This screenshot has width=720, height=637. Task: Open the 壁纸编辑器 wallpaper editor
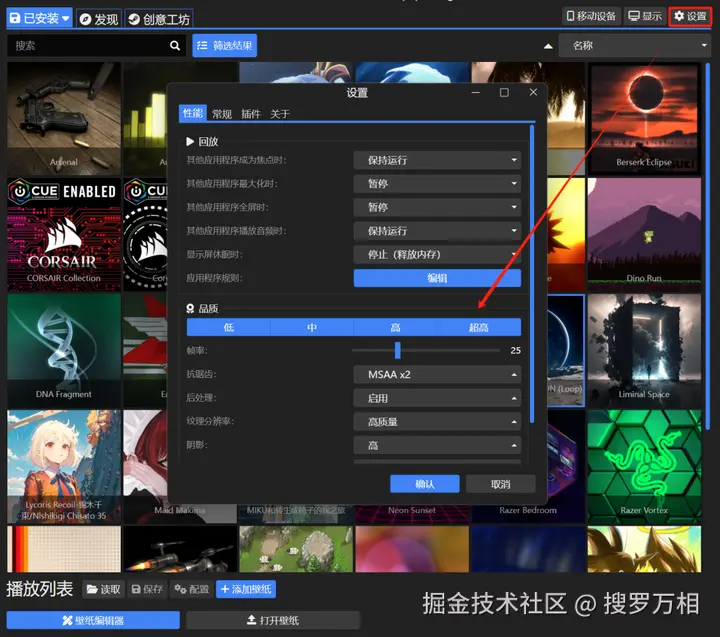click(93, 620)
